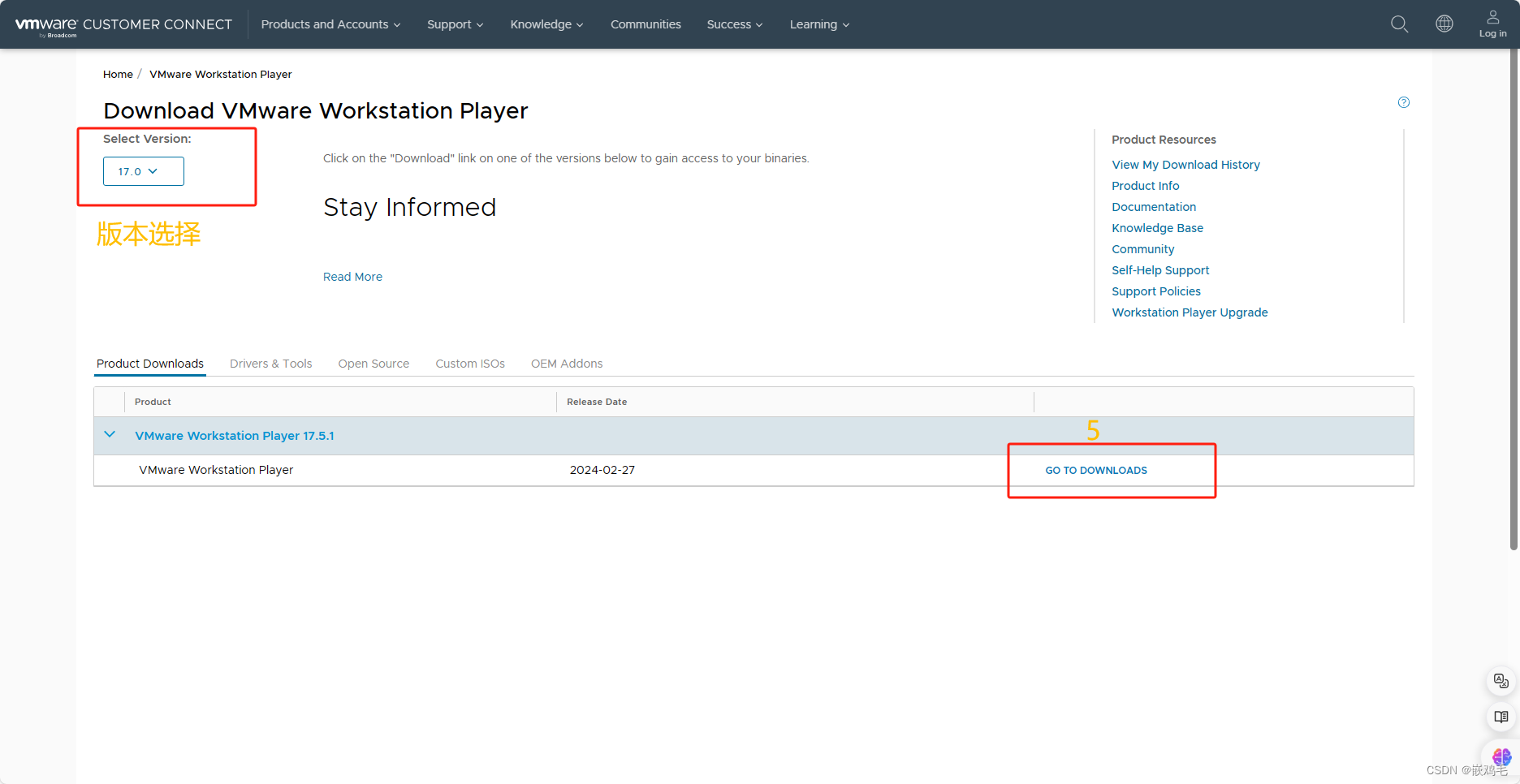Image resolution: width=1520 pixels, height=784 pixels.
Task: Open the Workstation Player Upgrade link
Action: (x=1190, y=312)
